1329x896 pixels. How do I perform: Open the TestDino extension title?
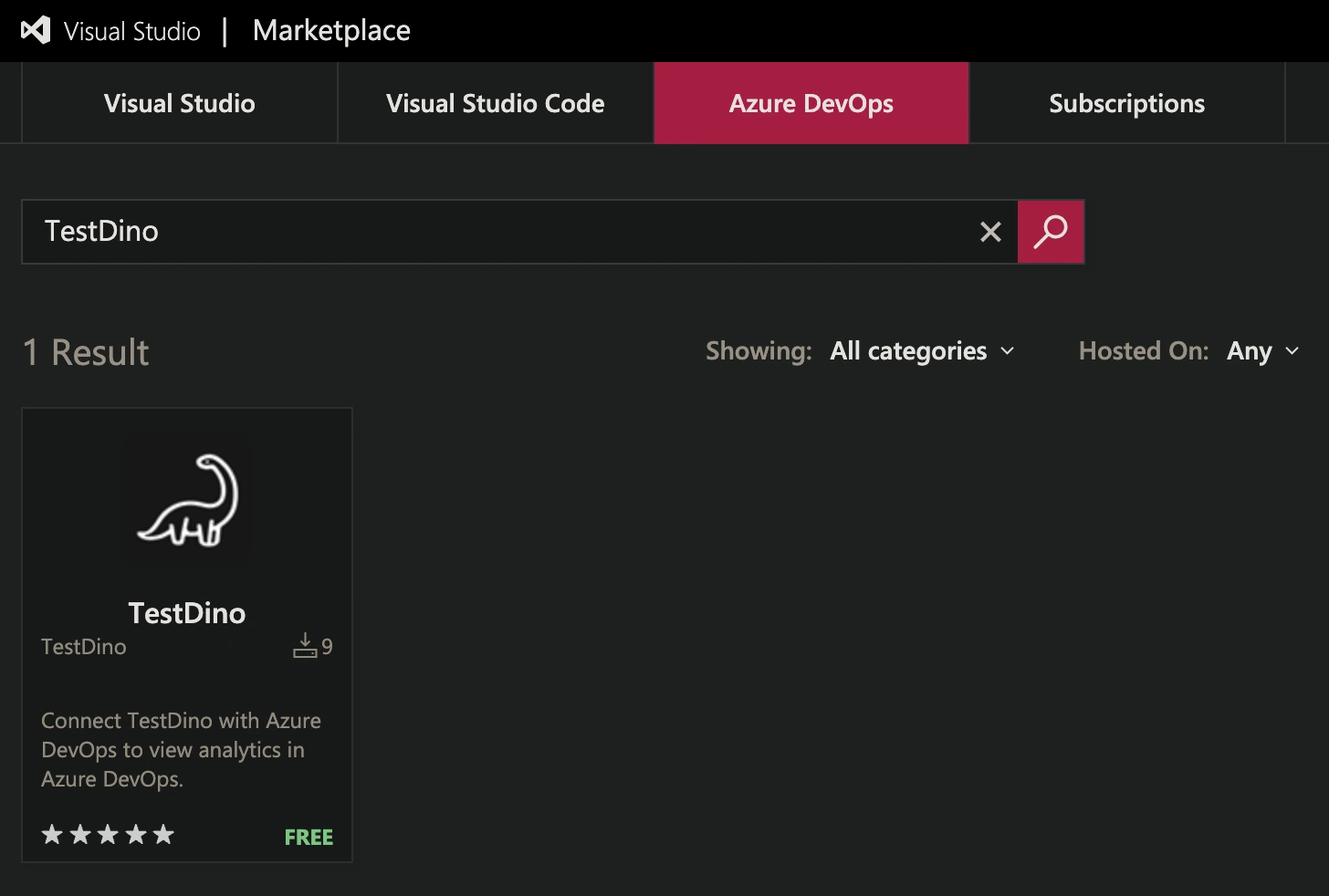click(186, 613)
